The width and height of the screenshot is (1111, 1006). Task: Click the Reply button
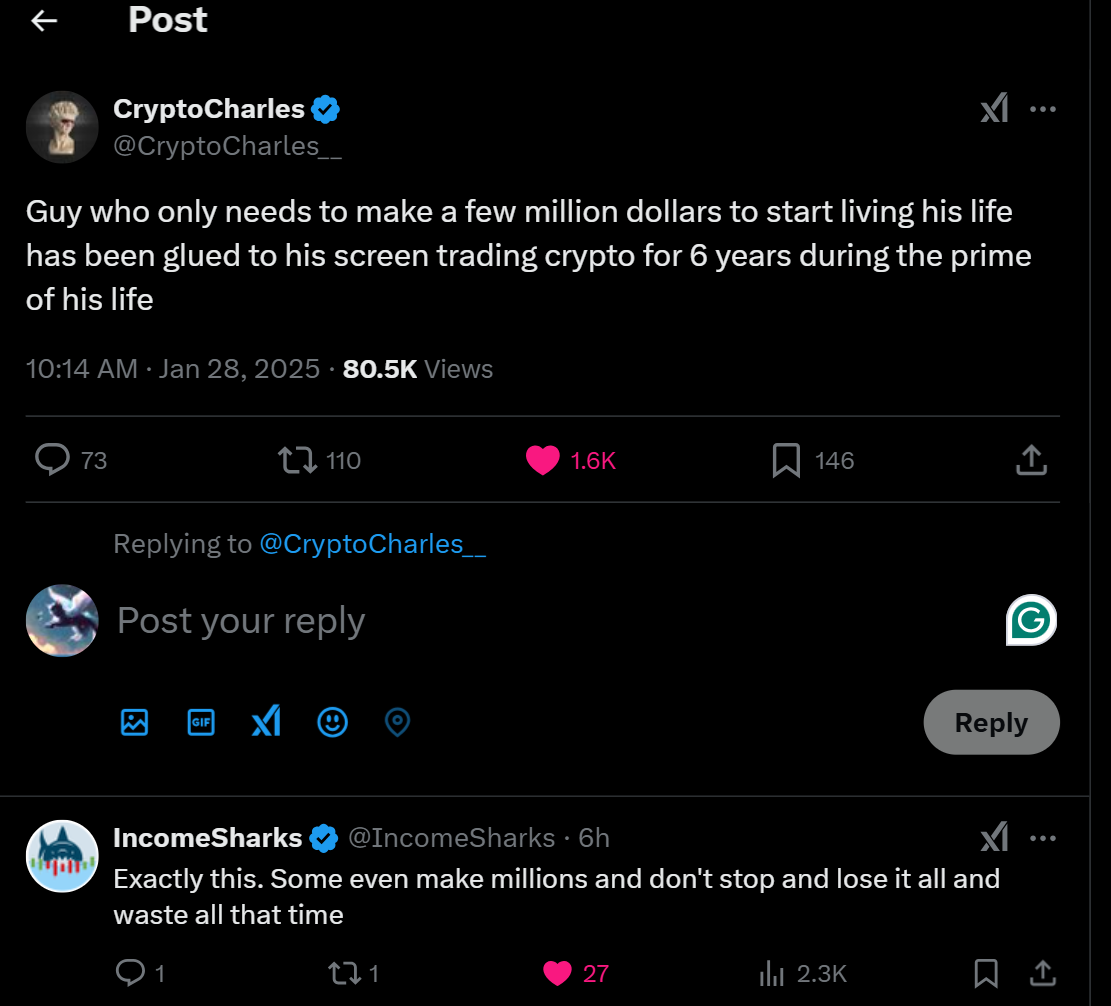(x=991, y=722)
